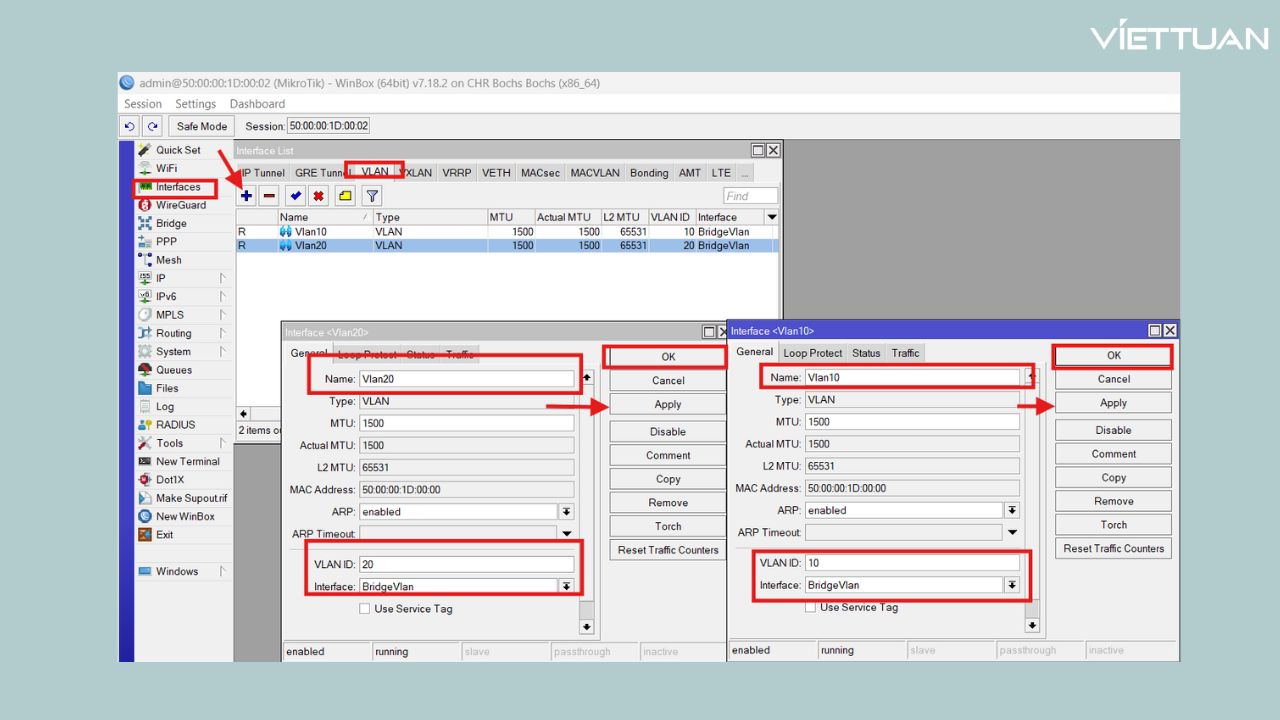Image resolution: width=1280 pixels, height=720 pixels.
Task: Click the blue checkmark enable icon
Action: 295,196
